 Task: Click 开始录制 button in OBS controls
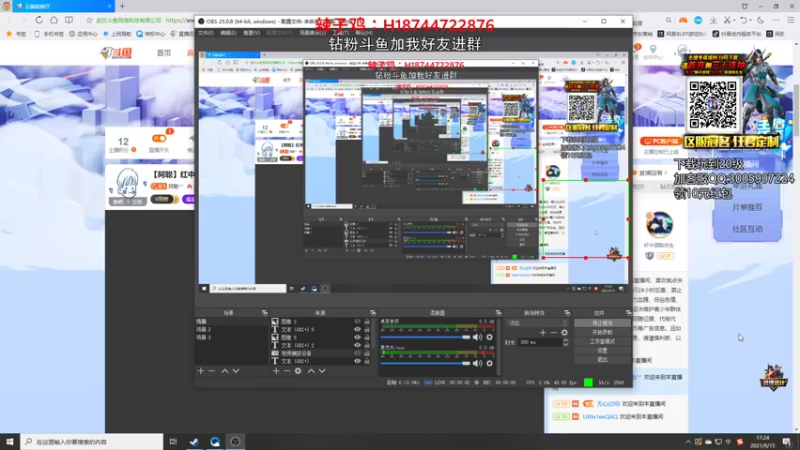click(x=602, y=332)
